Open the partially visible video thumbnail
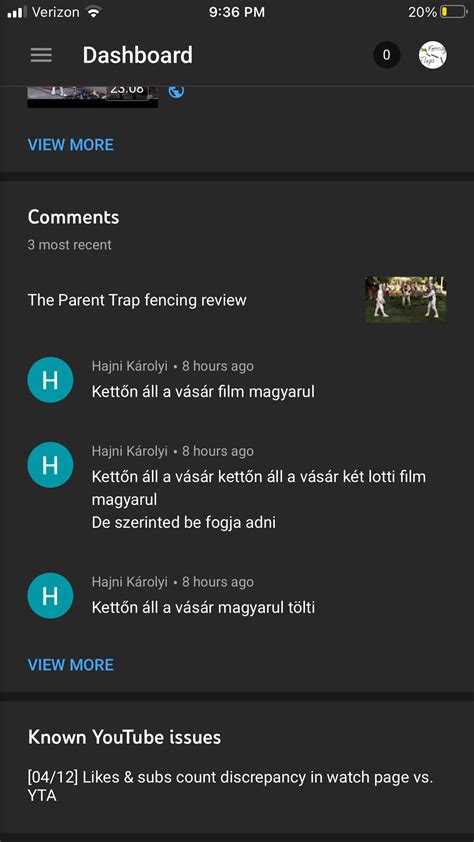 coord(93,97)
